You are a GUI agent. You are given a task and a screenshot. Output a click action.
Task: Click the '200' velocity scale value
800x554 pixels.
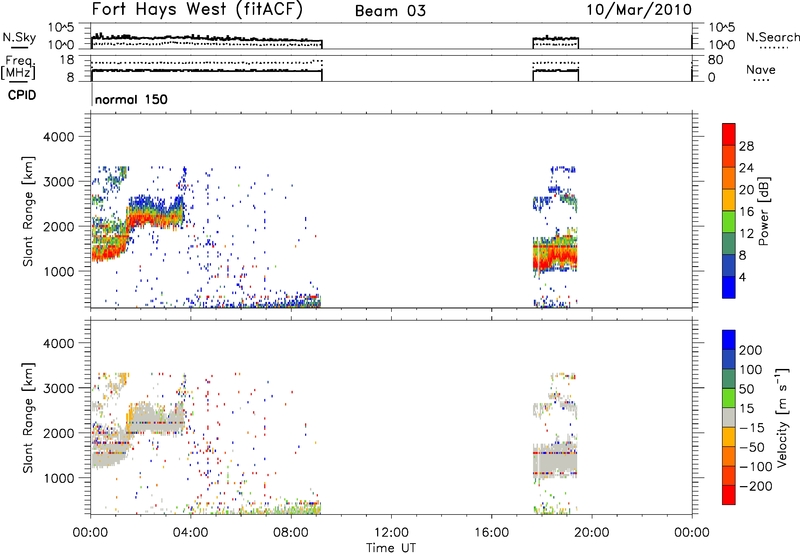751,350
